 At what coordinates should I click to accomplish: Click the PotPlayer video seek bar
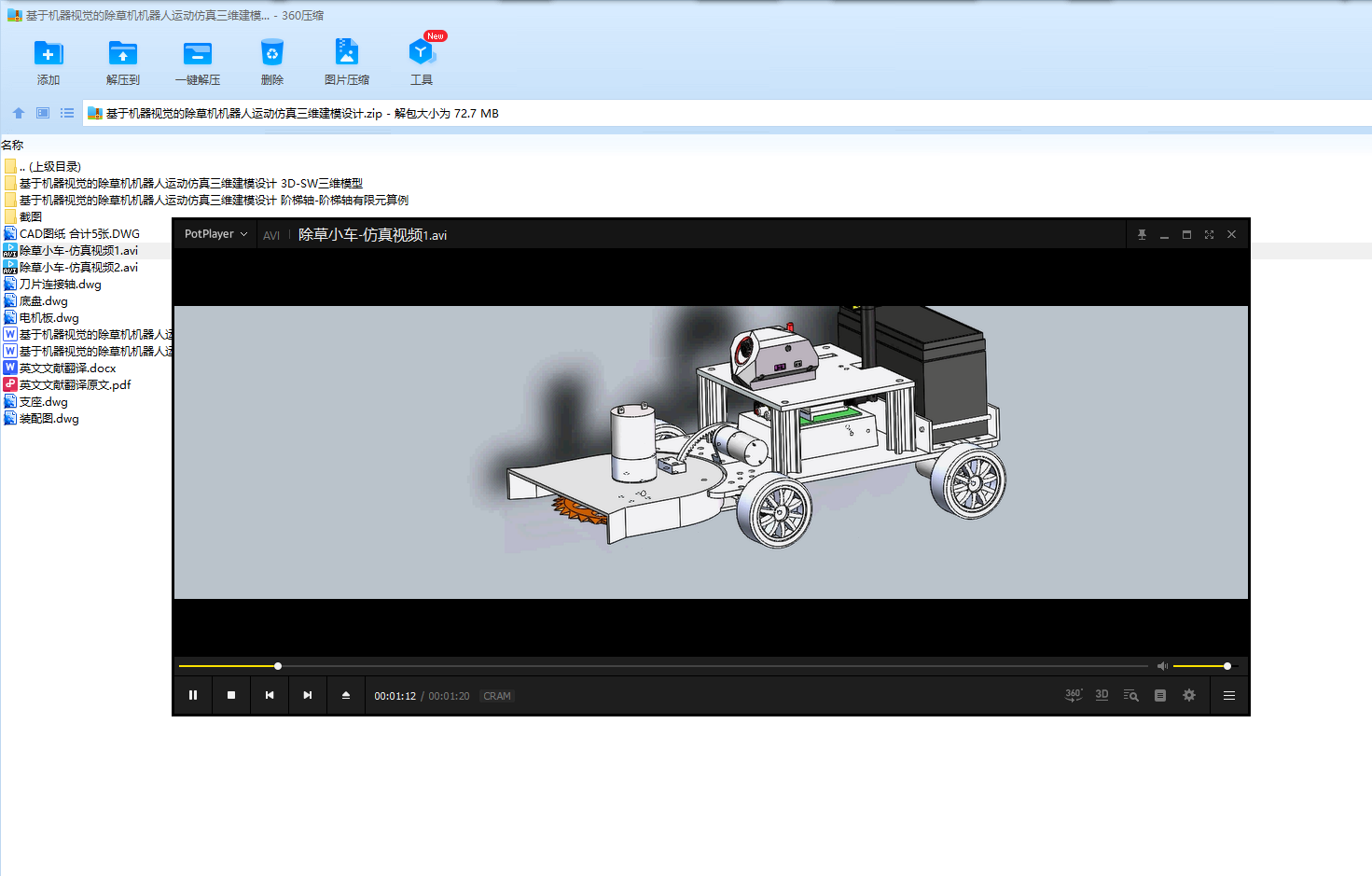pyautogui.click(x=663, y=666)
